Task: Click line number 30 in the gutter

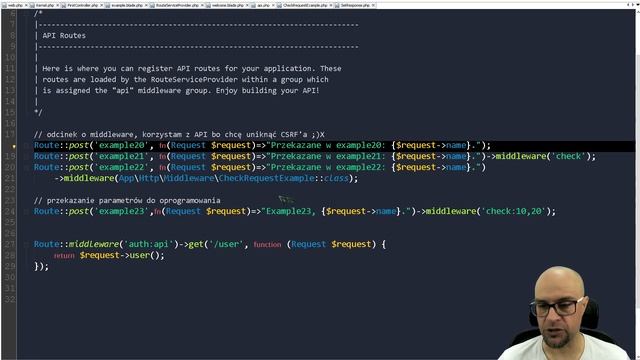Action: coord(10,278)
